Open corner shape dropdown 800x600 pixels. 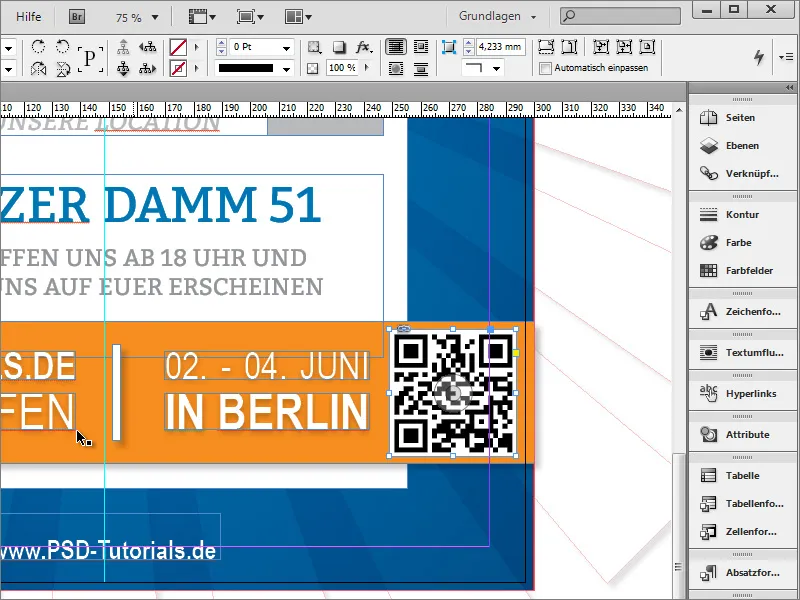click(496, 68)
